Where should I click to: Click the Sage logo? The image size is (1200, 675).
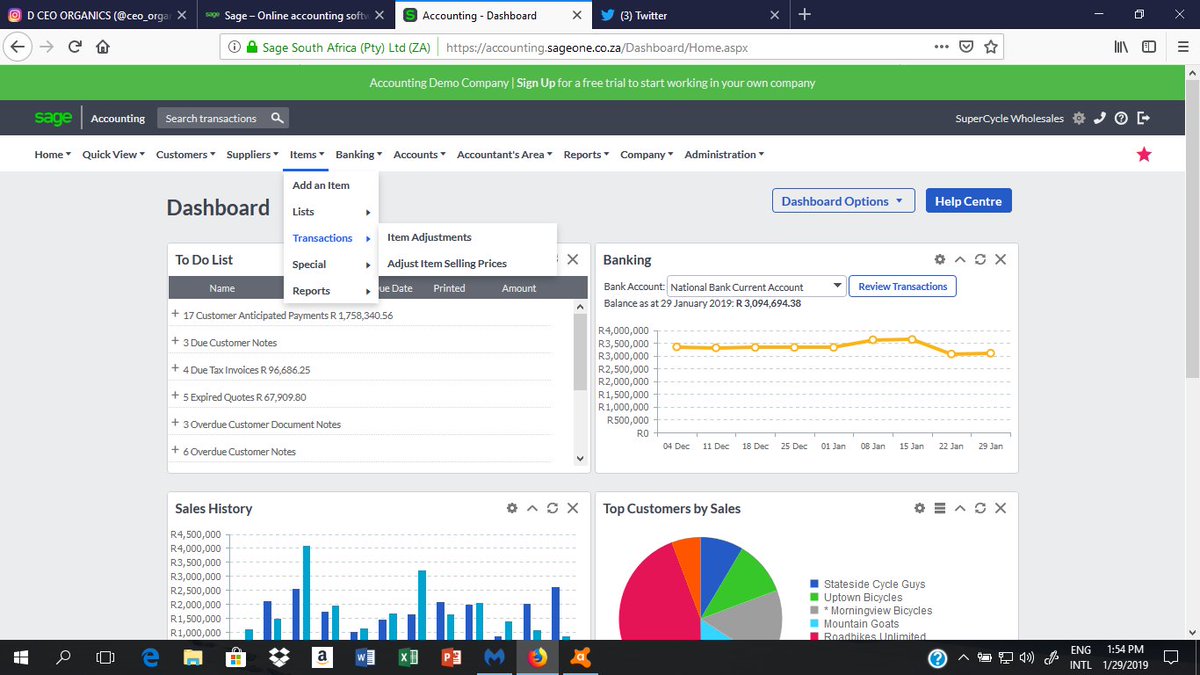tap(53, 118)
